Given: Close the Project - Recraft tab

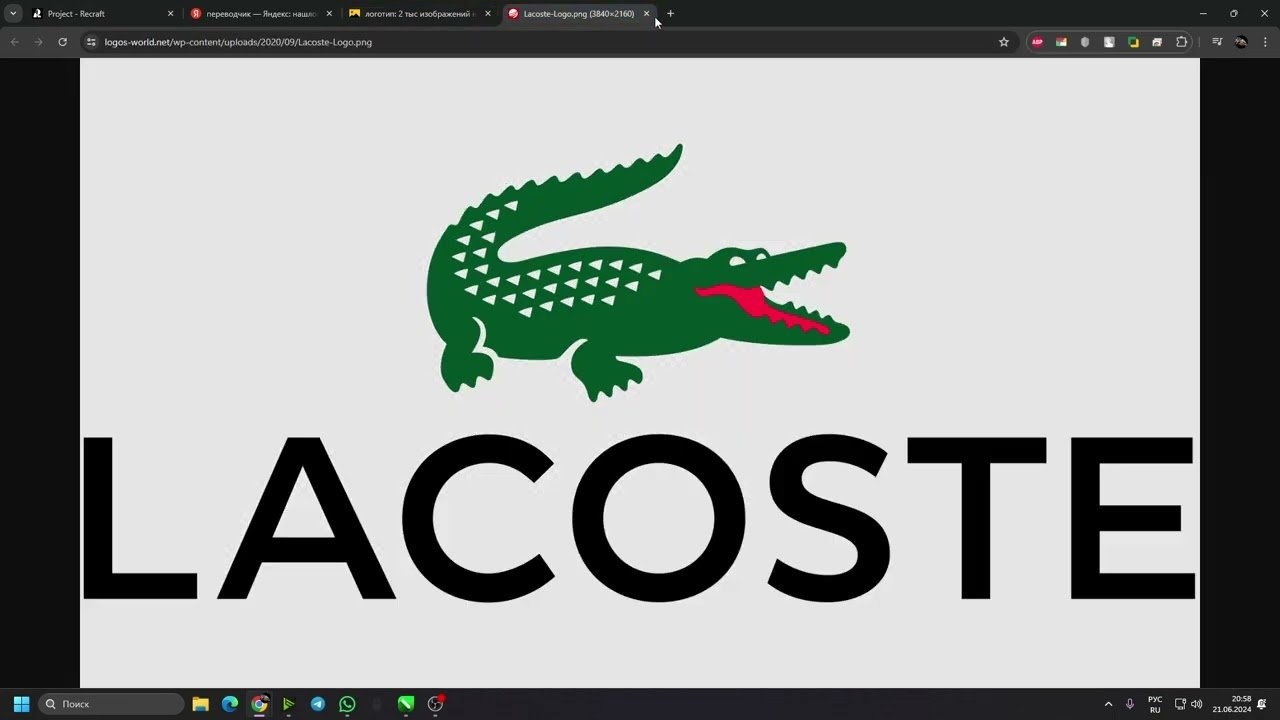Looking at the screenshot, I should click(170, 14).
